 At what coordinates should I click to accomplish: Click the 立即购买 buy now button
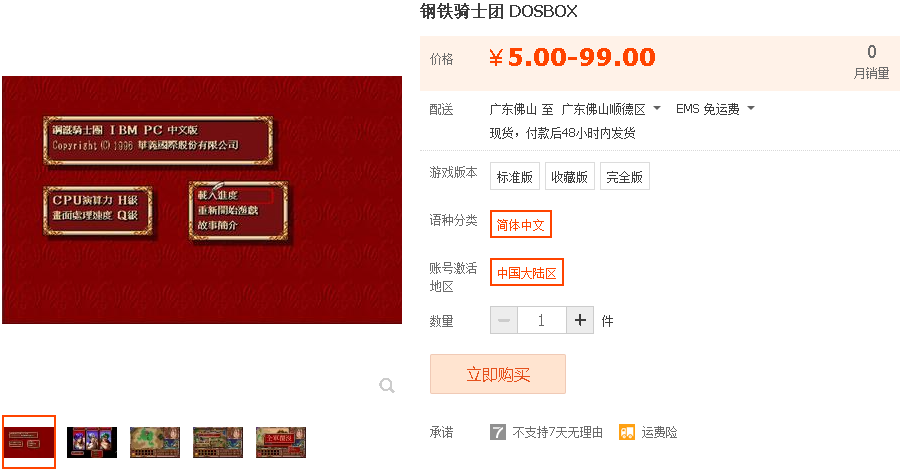(x=498, y=374)
